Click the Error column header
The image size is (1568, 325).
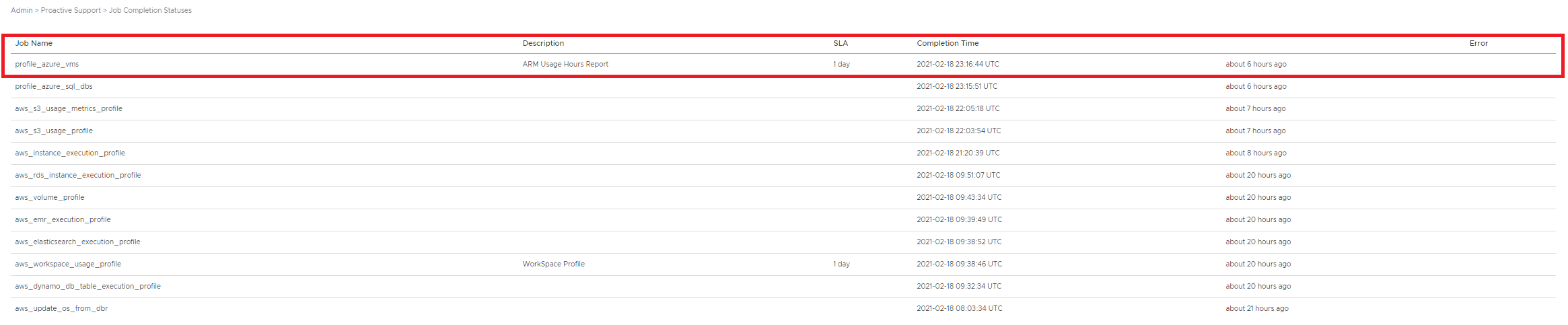point(1478,43)
